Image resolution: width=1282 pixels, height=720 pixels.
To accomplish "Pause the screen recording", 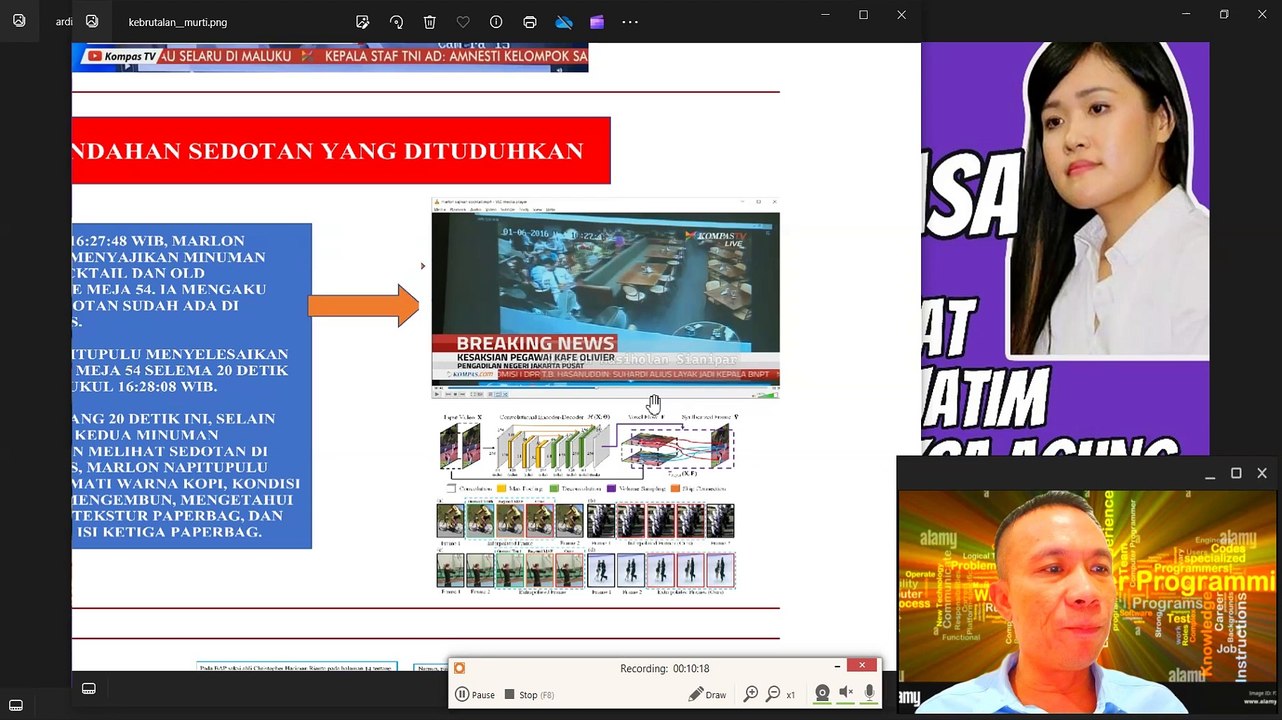I will tap(475, 694).
